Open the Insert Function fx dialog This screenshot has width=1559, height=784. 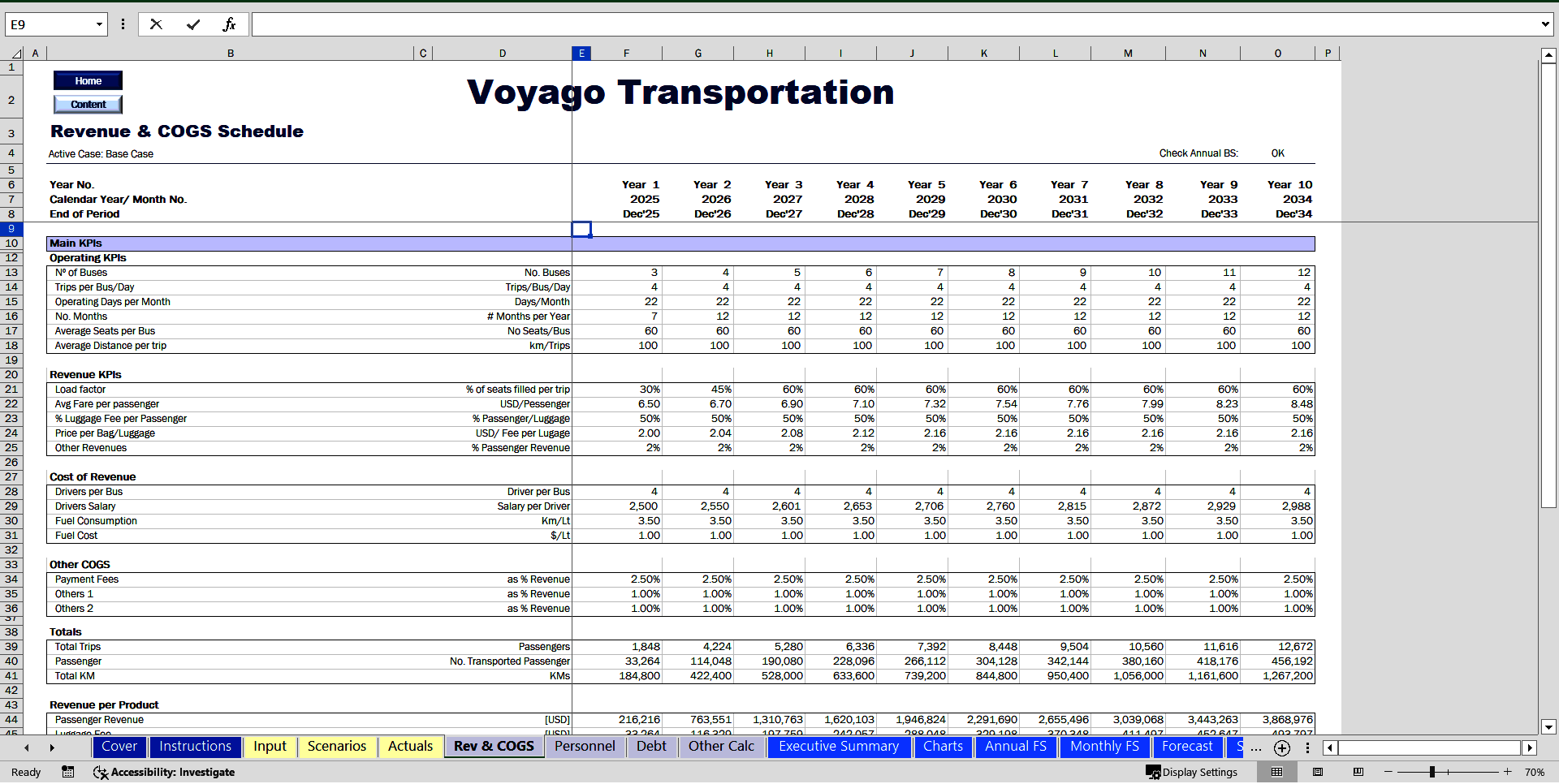(229, 24)
